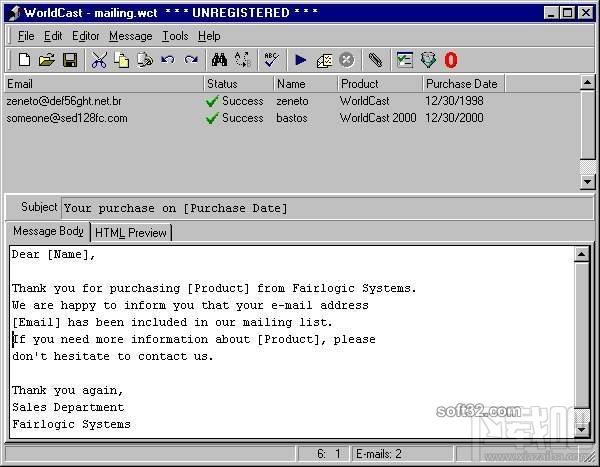Click the 'don't hesitate to contact us.' line
This screenshot has height=467, width=600.
[x=113, y=356]
